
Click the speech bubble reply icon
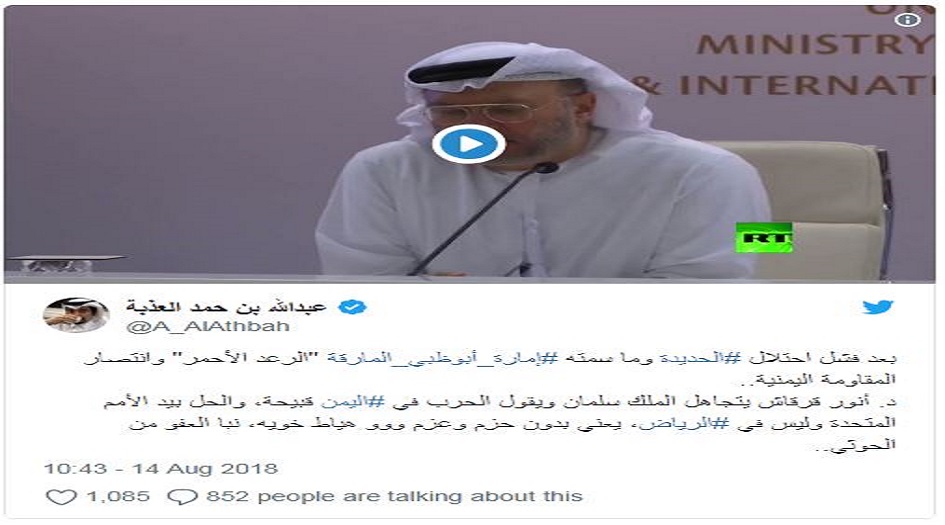click(182, 497)
